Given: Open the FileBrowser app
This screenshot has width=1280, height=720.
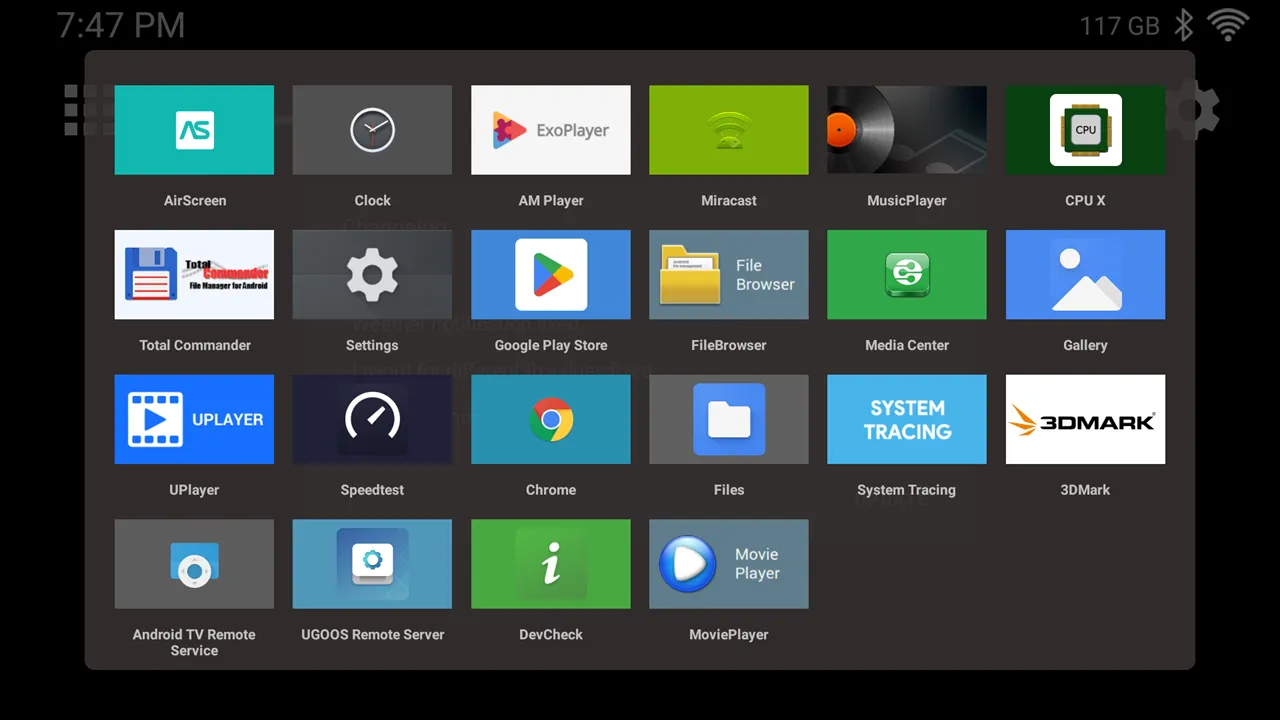Looking at the screenshot, I should (x=728, y=275).
